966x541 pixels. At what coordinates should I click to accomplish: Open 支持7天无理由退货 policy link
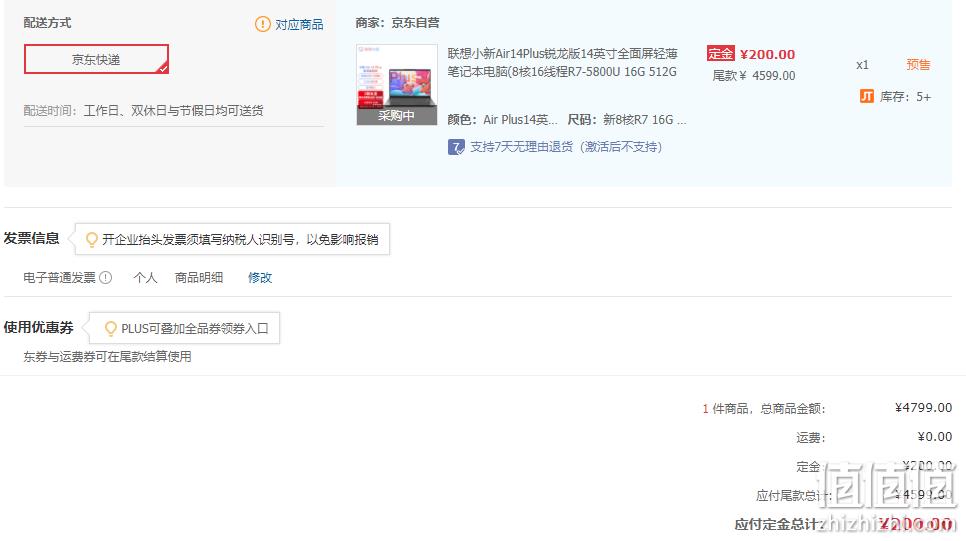tap(566, 147)
